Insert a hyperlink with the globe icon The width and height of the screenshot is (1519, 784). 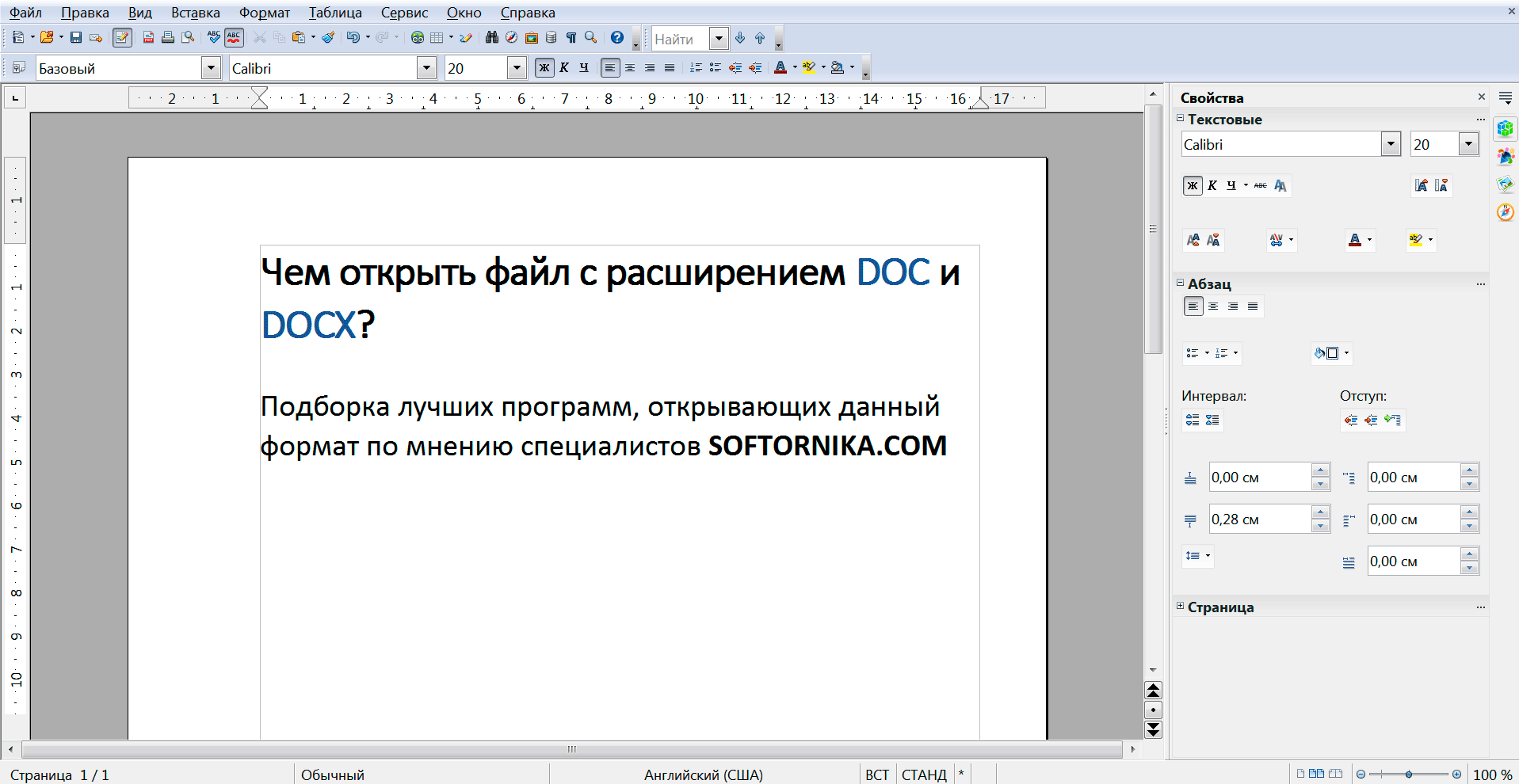click(418, 37)
